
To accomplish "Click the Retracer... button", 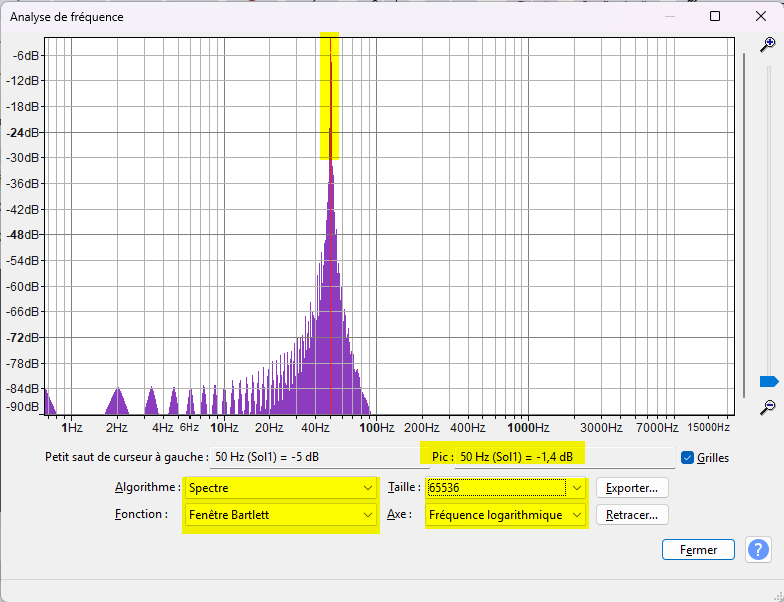I will tap(632, 515).
